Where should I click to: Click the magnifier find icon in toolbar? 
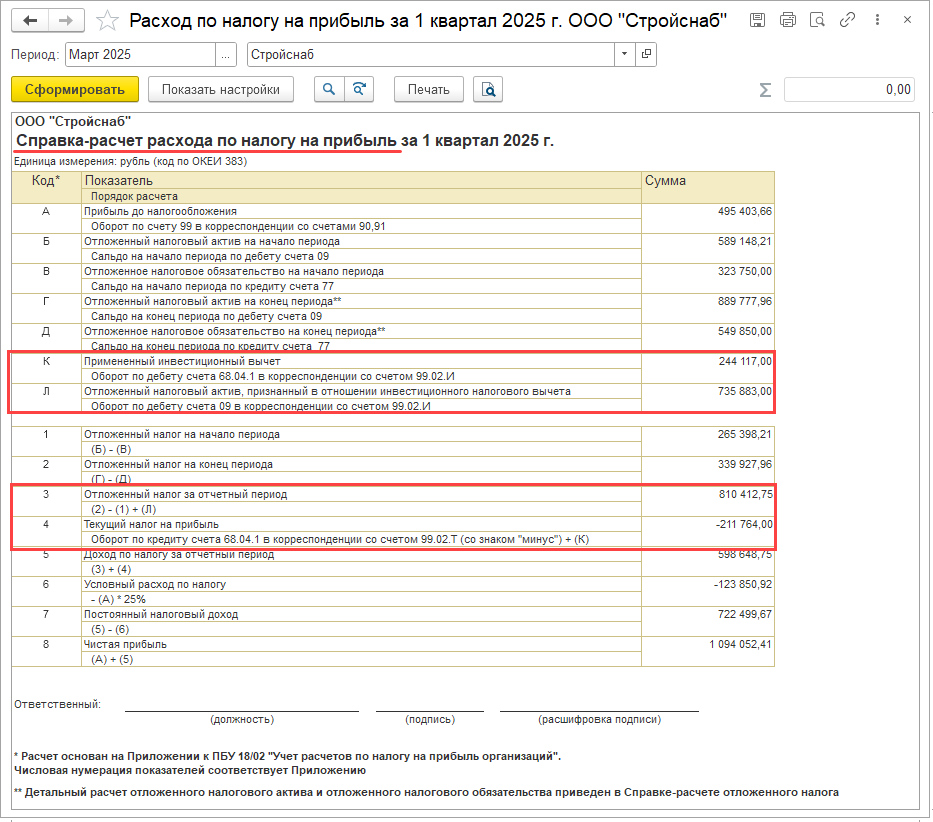(x=328, y=89)
